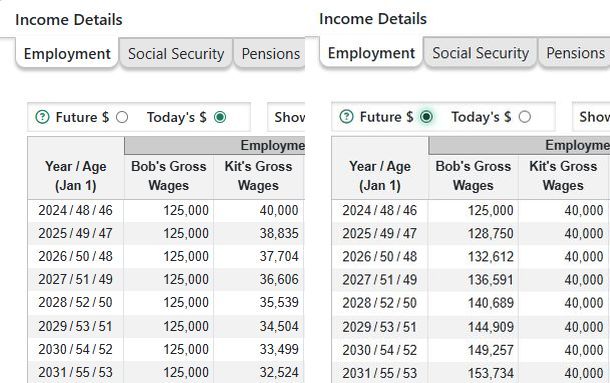Select Future $ radio in left panel
610x383 pixels.
122,117
